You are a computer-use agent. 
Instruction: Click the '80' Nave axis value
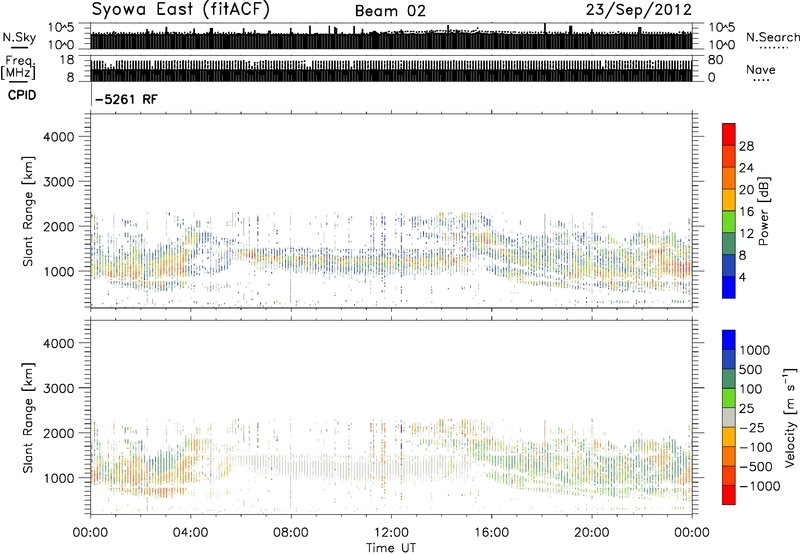click(x=715, y=60)
